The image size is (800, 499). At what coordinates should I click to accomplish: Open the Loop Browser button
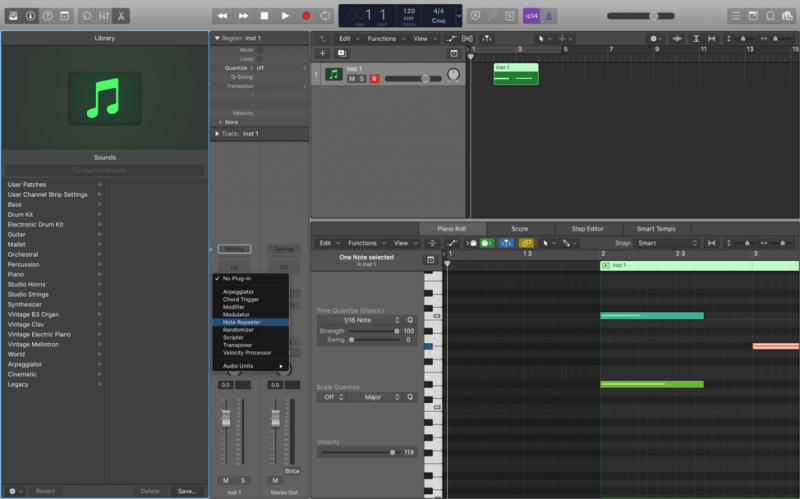(x=770, y=16)
